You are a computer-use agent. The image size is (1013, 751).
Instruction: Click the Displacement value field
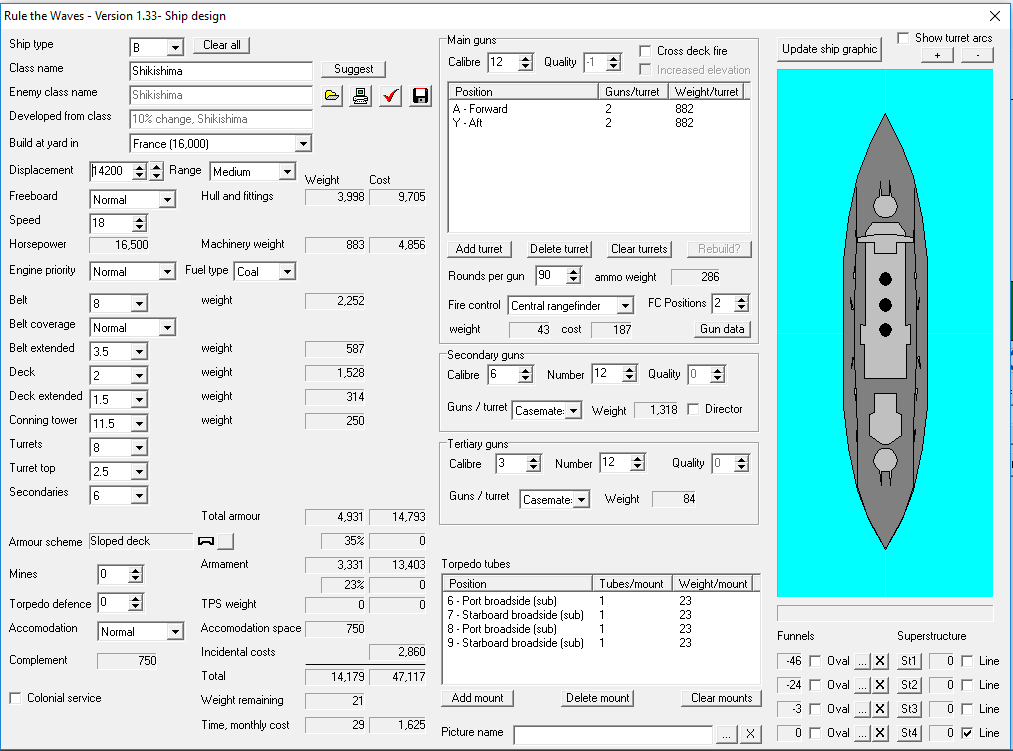pos(110,171)
